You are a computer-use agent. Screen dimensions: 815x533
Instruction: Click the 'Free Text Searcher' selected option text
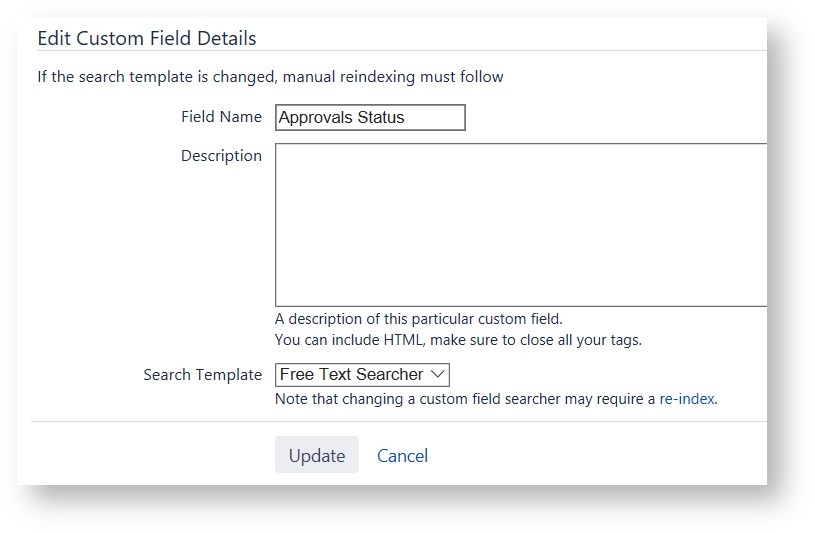click(x=351, y=375)
